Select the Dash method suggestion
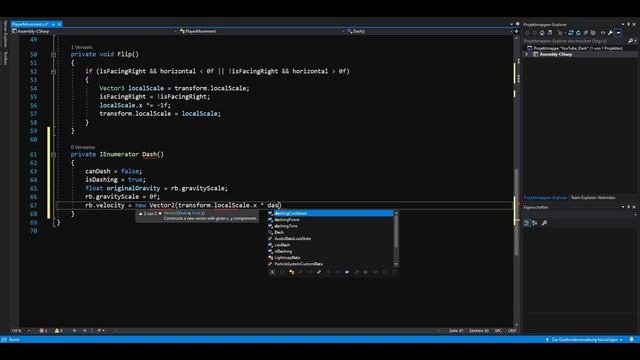Image resolution: width=640 pixels, height=360 pixels. tap(331, 232)
